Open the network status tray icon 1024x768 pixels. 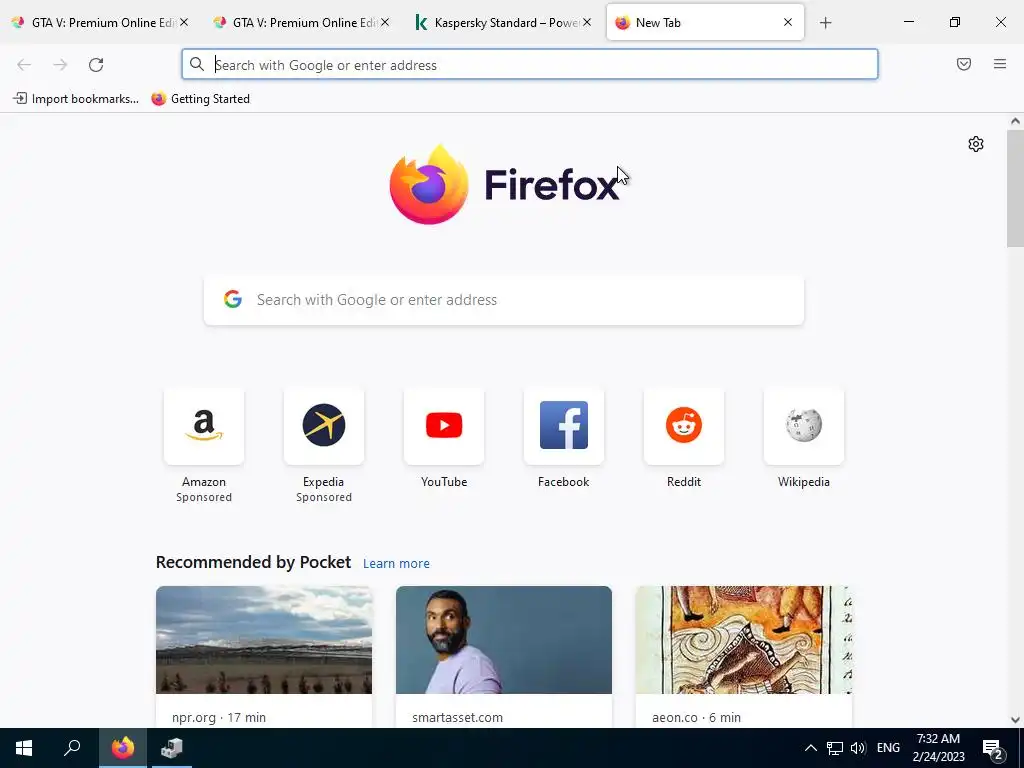point(835,748)
